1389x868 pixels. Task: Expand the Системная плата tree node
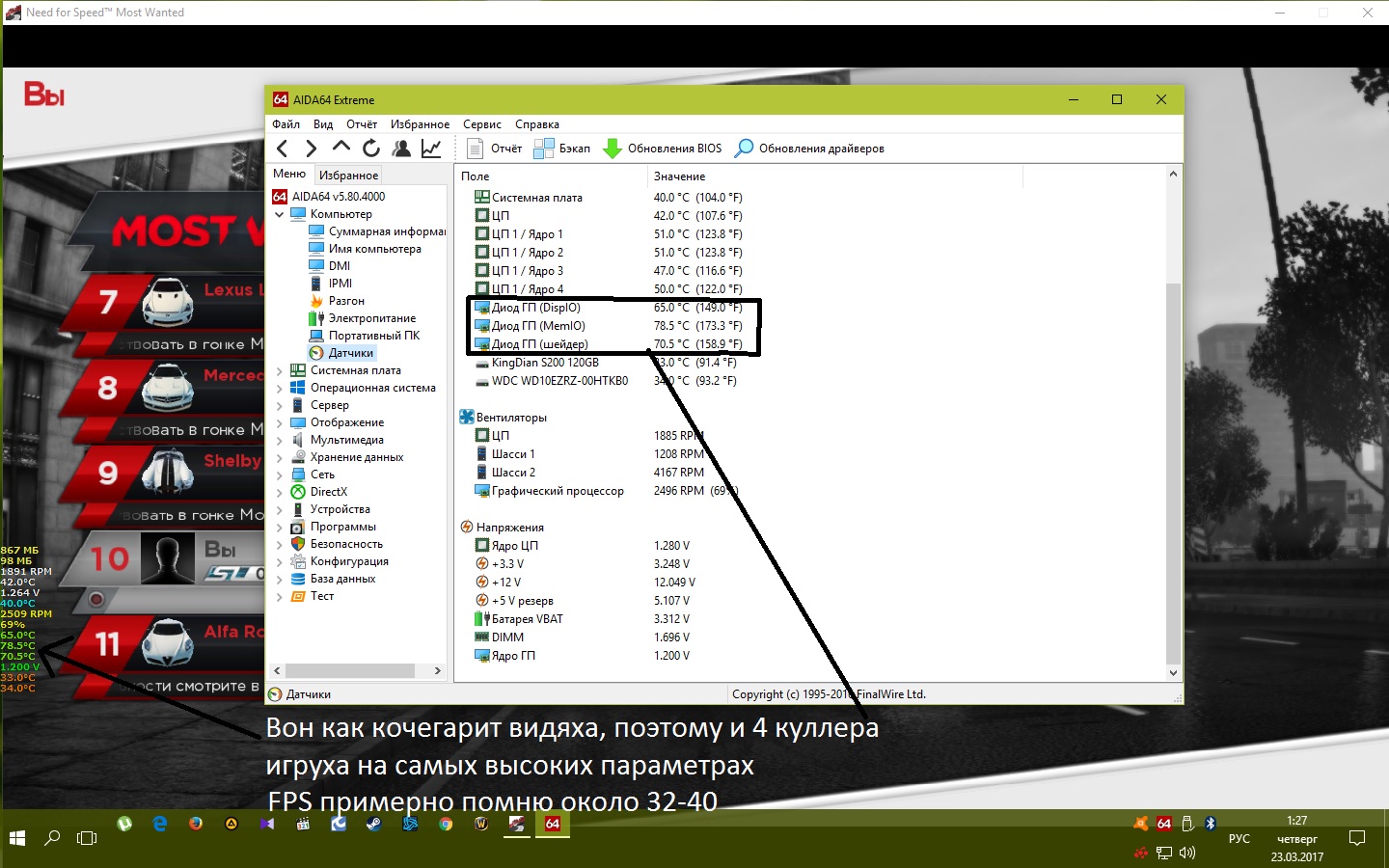[x=280, y=370]
